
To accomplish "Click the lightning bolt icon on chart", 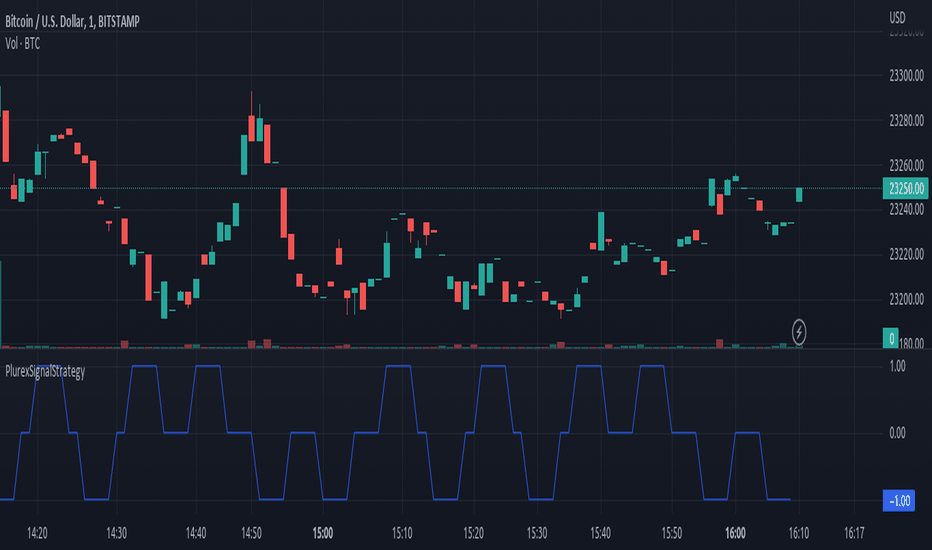I will 799,332.
